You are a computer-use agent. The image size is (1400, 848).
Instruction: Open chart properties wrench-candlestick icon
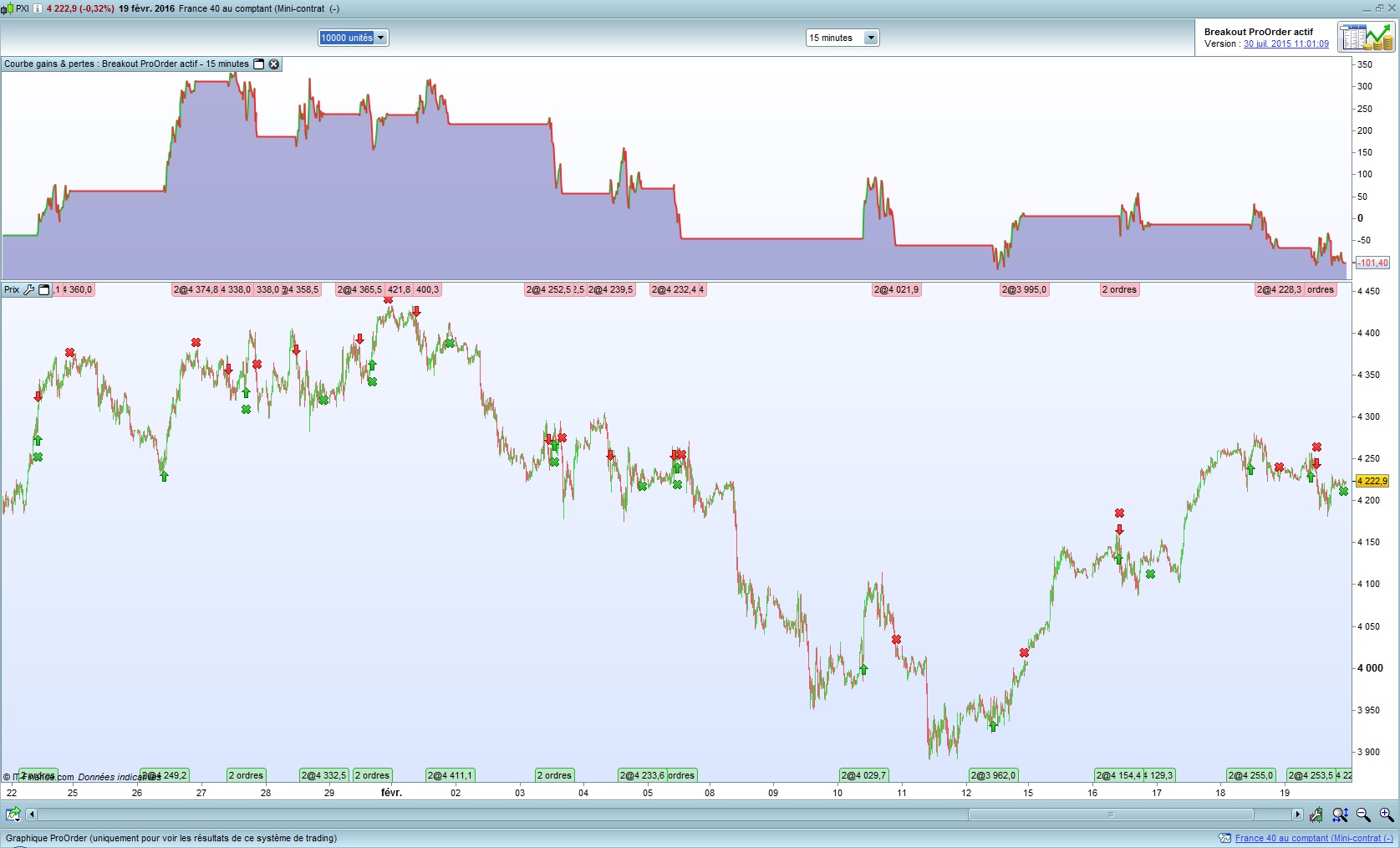click(1316, 814)
